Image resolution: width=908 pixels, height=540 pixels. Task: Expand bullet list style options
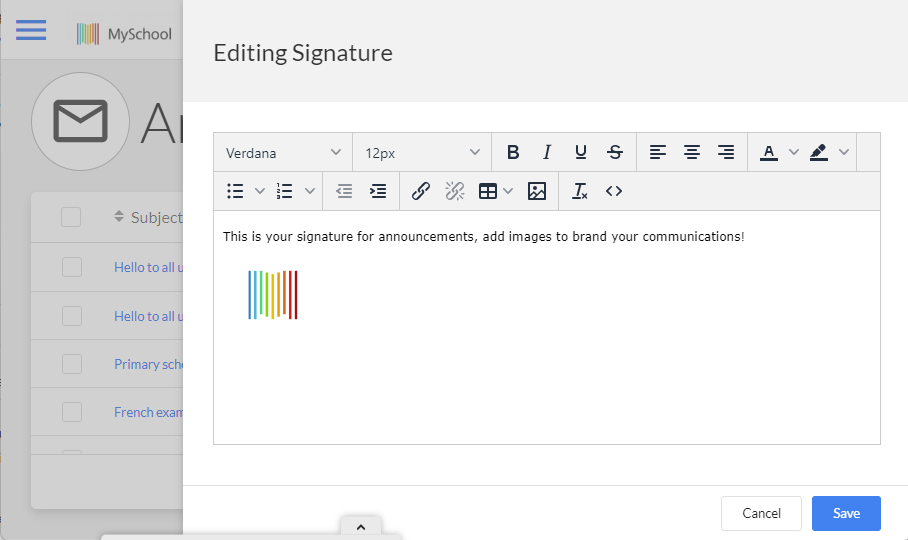[x=260, y=191]
